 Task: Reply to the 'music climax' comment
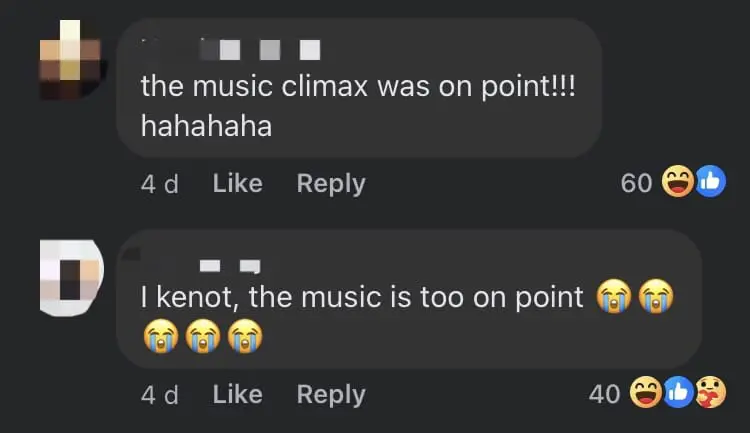(x=330, y=183)
